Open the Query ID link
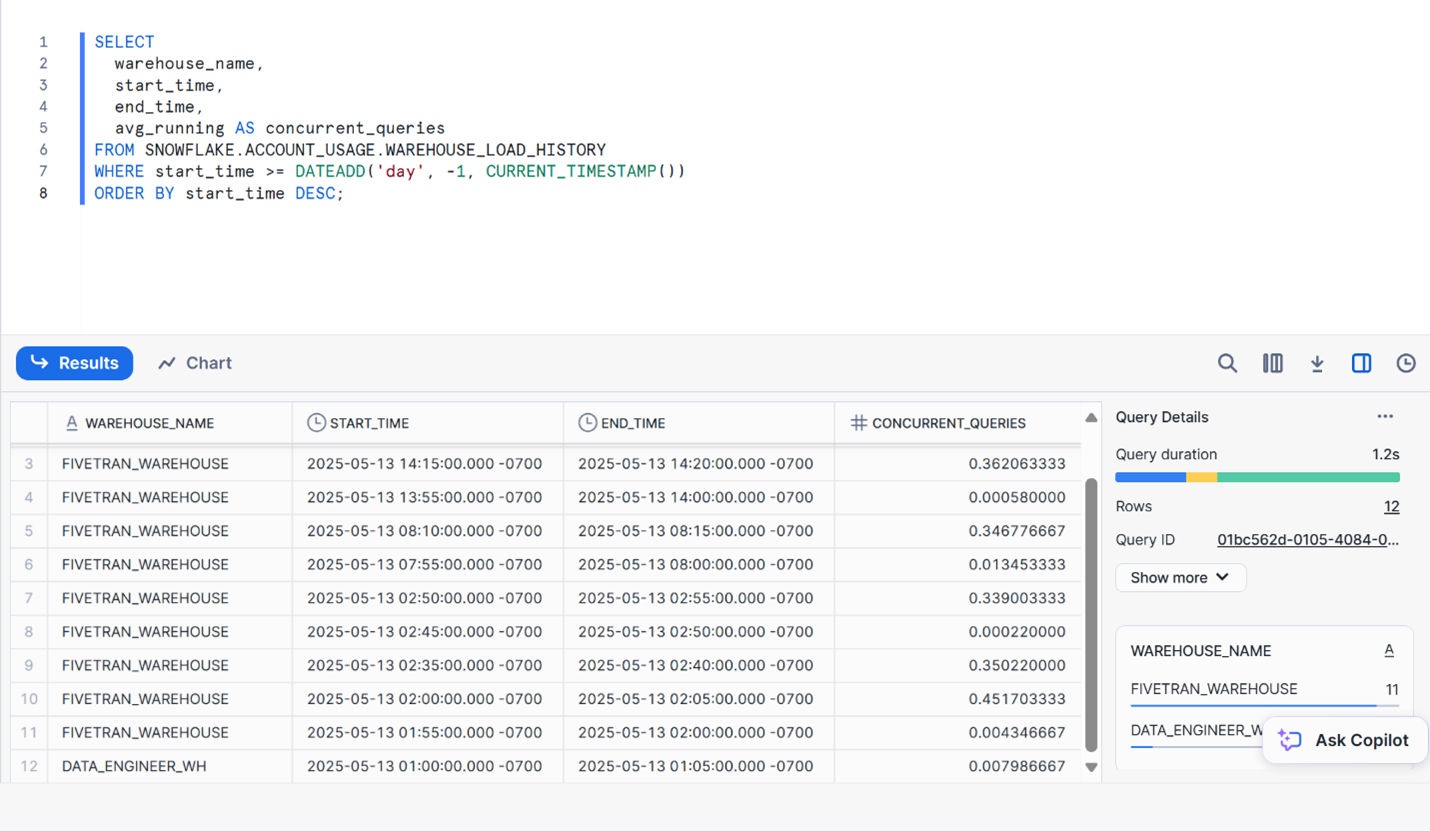 click(1307, 540)
